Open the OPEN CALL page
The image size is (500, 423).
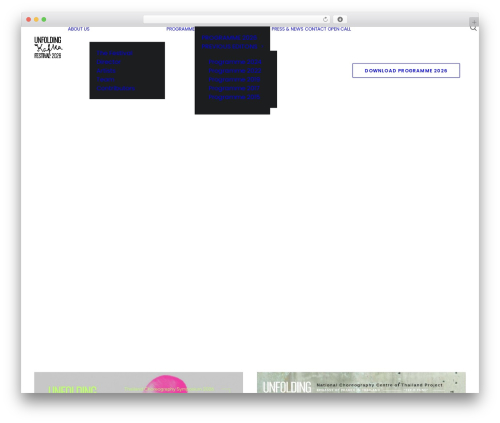pyautogui.click(x=339, y=29)
